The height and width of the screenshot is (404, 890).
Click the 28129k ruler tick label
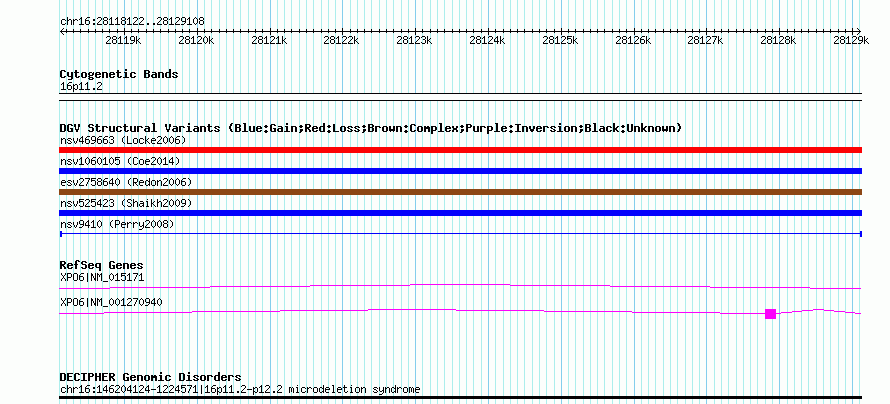(x=851, y=40)
